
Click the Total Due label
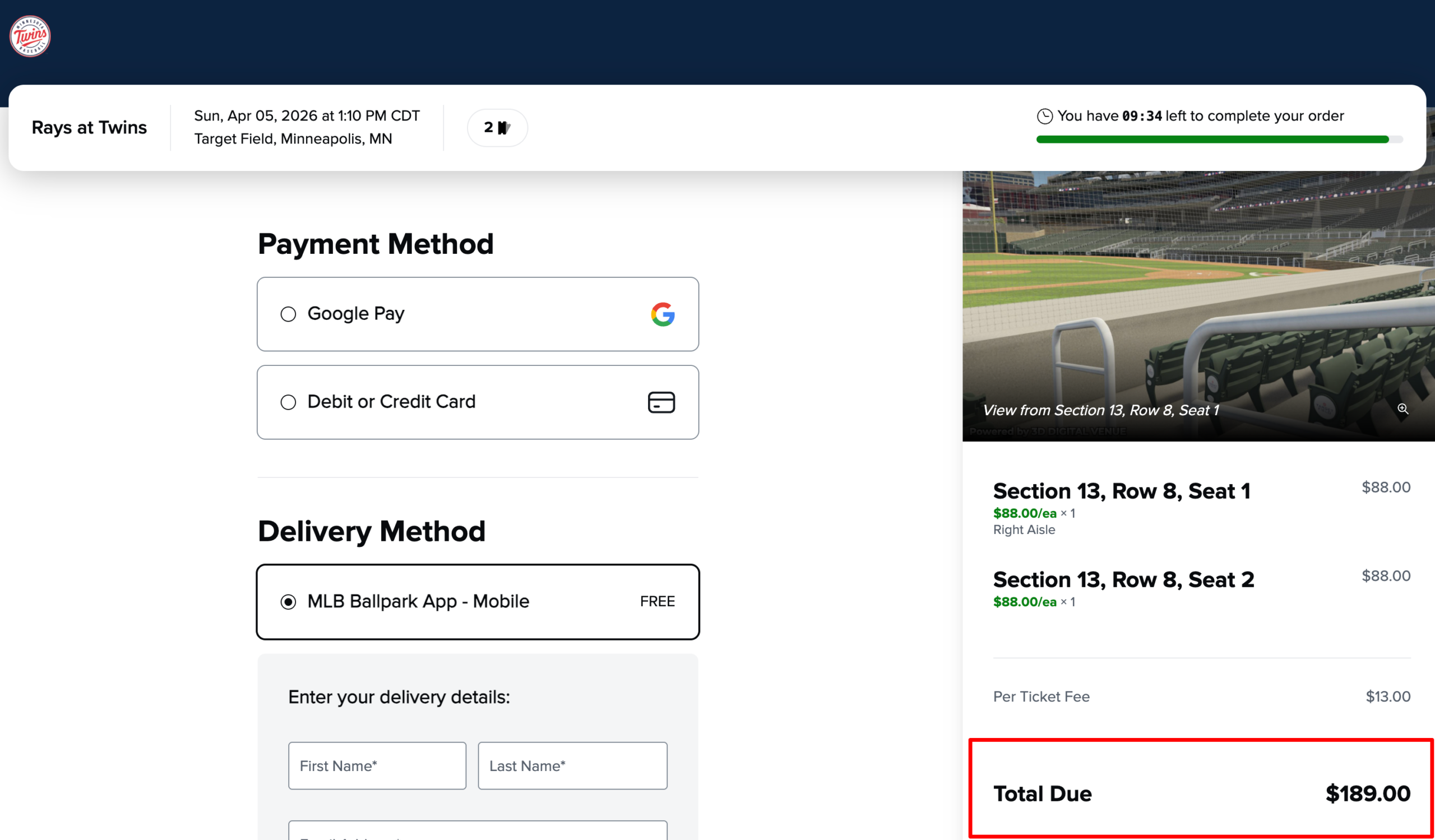1042,793
